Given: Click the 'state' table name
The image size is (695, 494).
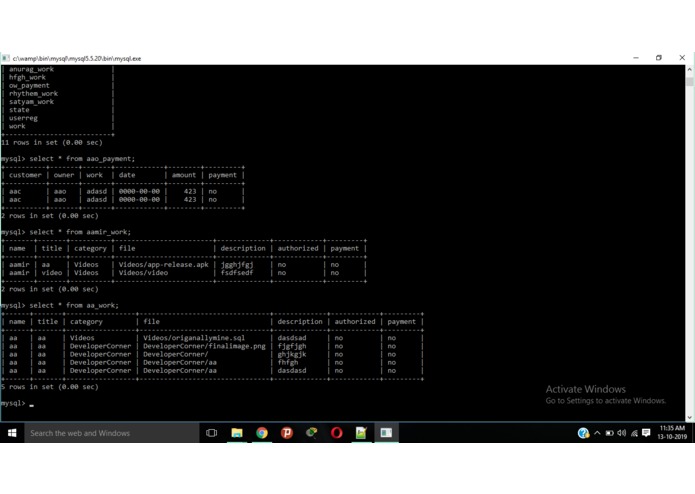Looking at the screenshot, I should click(19, 110).
